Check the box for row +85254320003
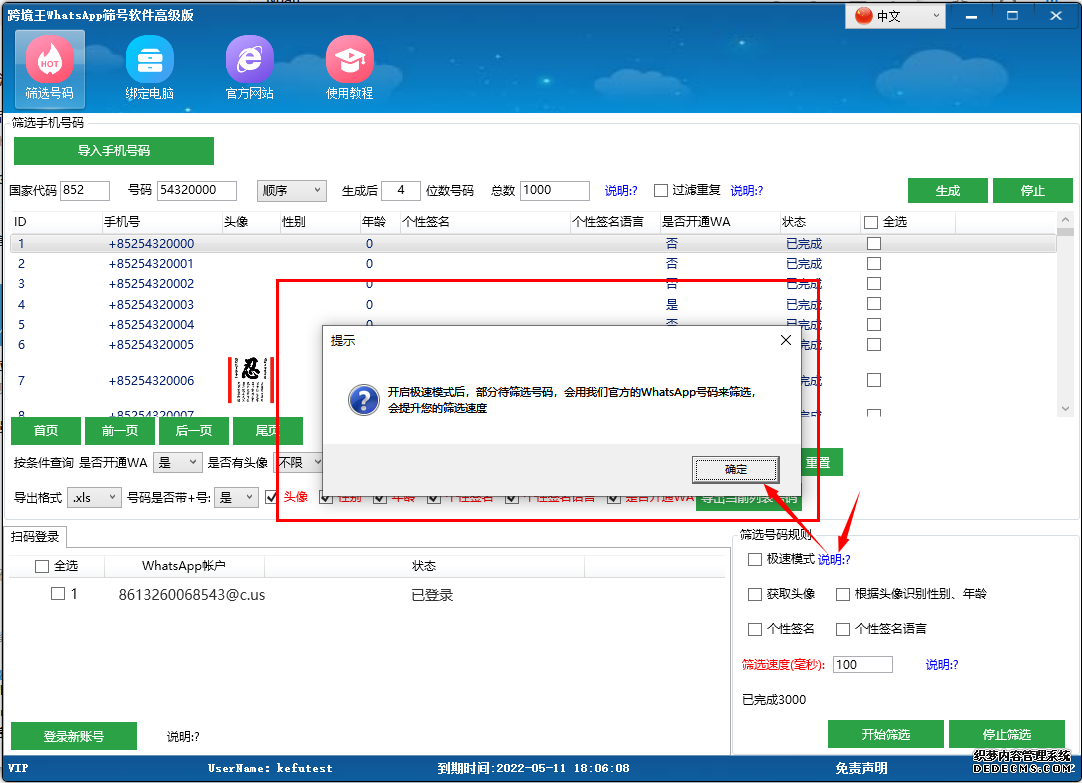 coord(874,304)
